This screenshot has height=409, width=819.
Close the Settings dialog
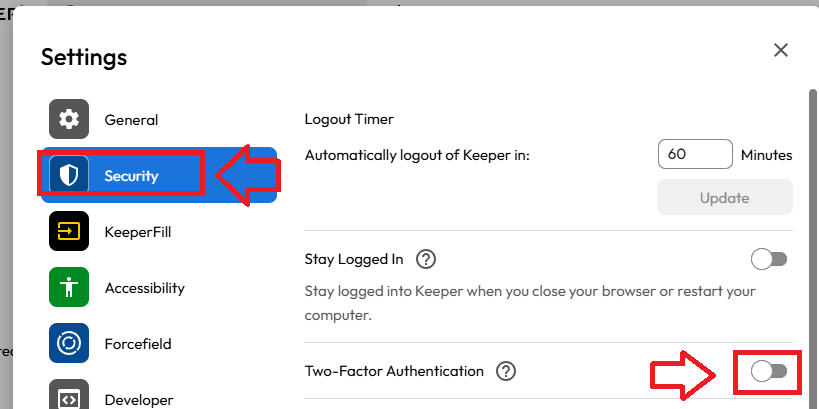tap(781, 50)
